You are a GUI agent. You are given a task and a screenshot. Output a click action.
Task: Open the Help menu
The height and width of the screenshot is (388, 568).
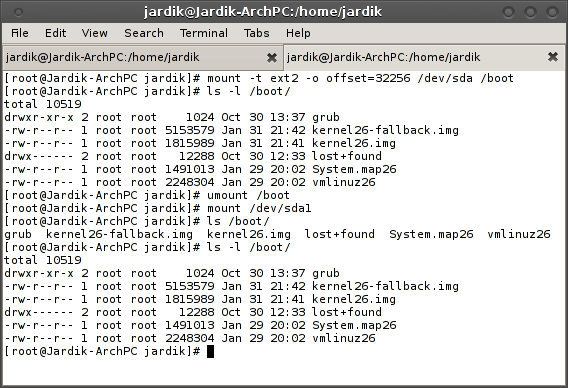tap(298, 33)
